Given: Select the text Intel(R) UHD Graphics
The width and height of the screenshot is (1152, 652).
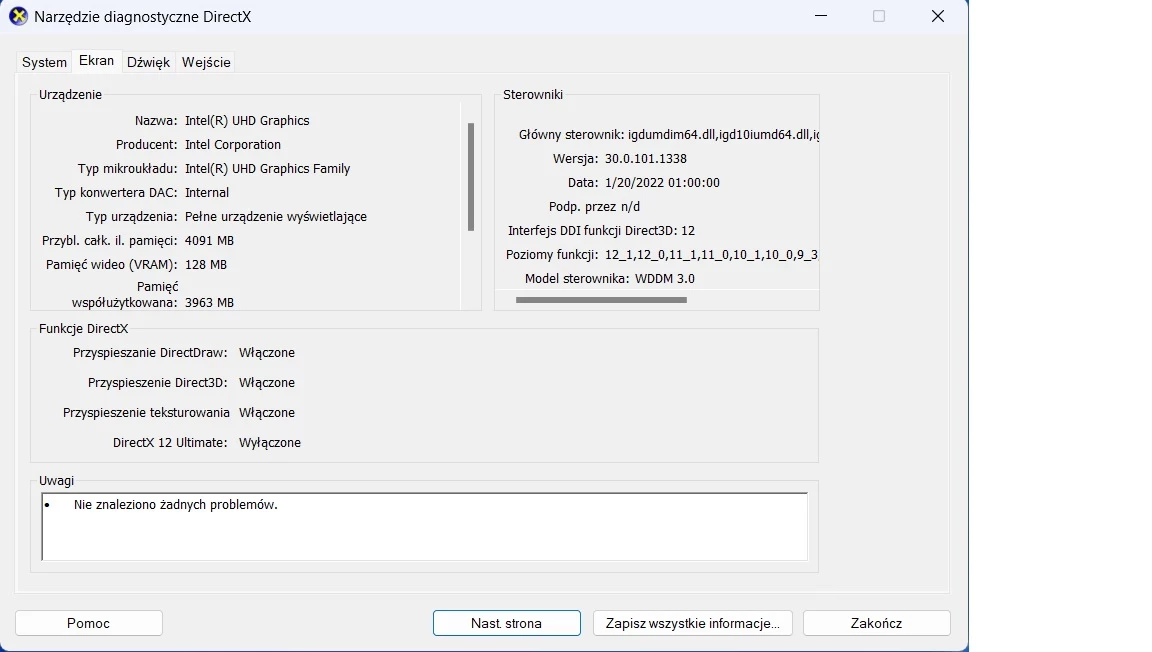Looking at the screenshot, I should click(248, 121).
